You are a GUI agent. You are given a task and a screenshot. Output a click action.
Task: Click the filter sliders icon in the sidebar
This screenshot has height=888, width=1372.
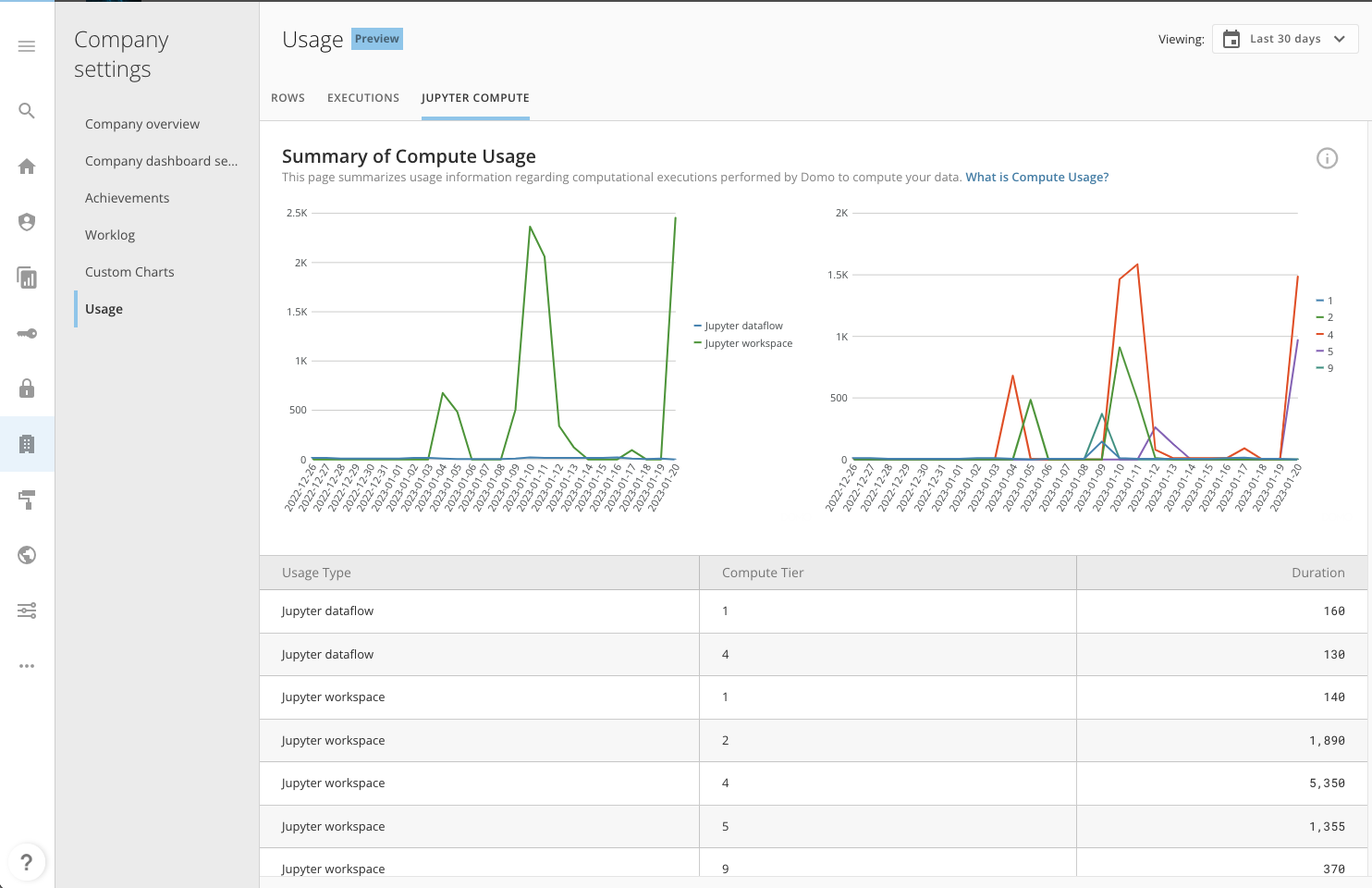(x=26, y=610)
